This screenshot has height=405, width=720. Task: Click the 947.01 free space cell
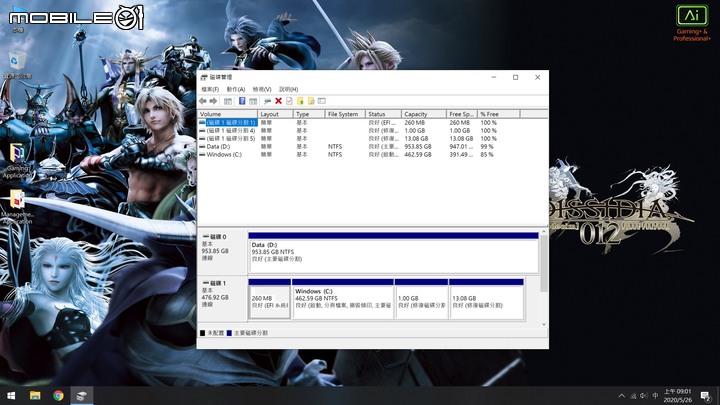tap(461, 146)
